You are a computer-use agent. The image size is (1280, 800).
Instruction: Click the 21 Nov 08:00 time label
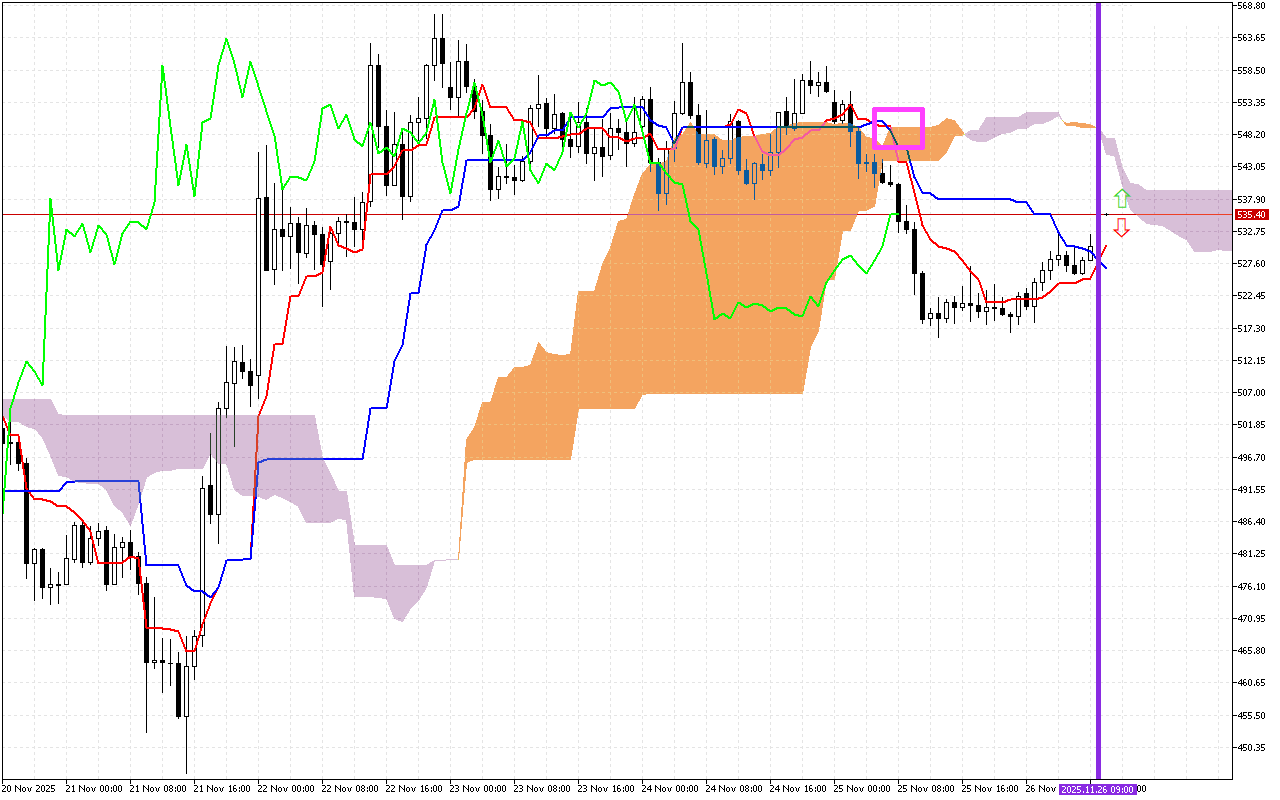point(158,789)
